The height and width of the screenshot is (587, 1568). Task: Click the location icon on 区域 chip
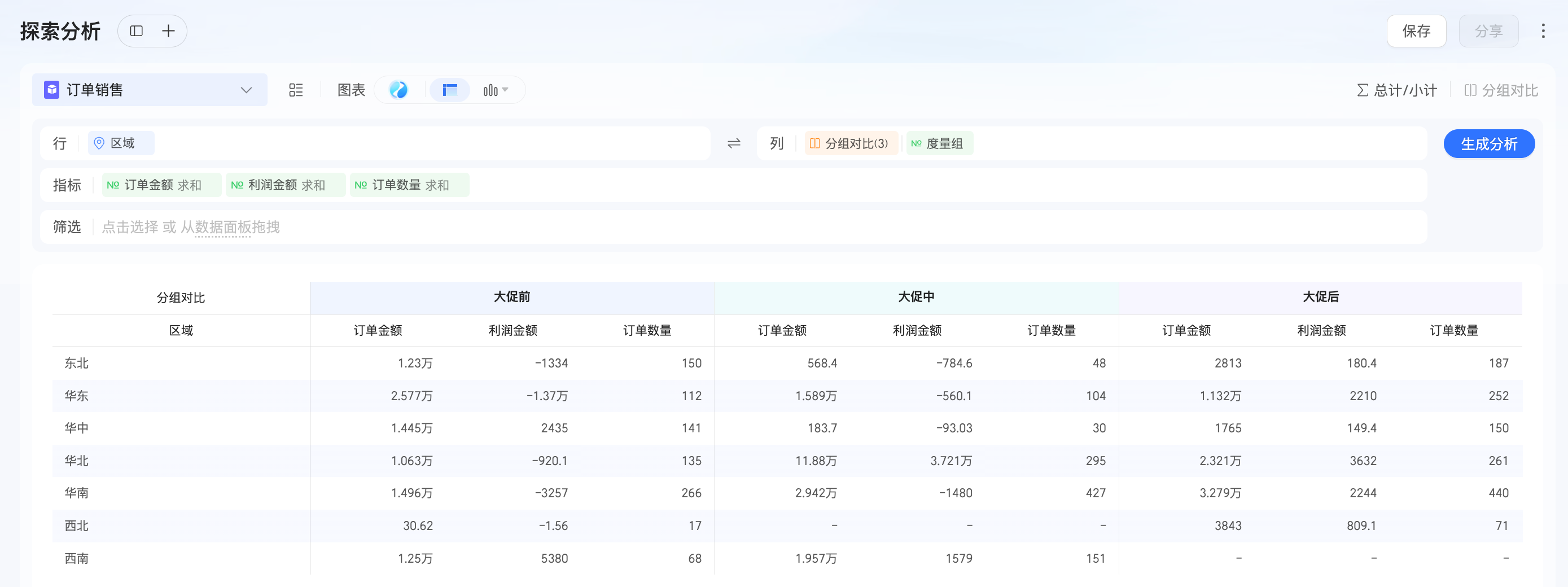tap(99, 143)
